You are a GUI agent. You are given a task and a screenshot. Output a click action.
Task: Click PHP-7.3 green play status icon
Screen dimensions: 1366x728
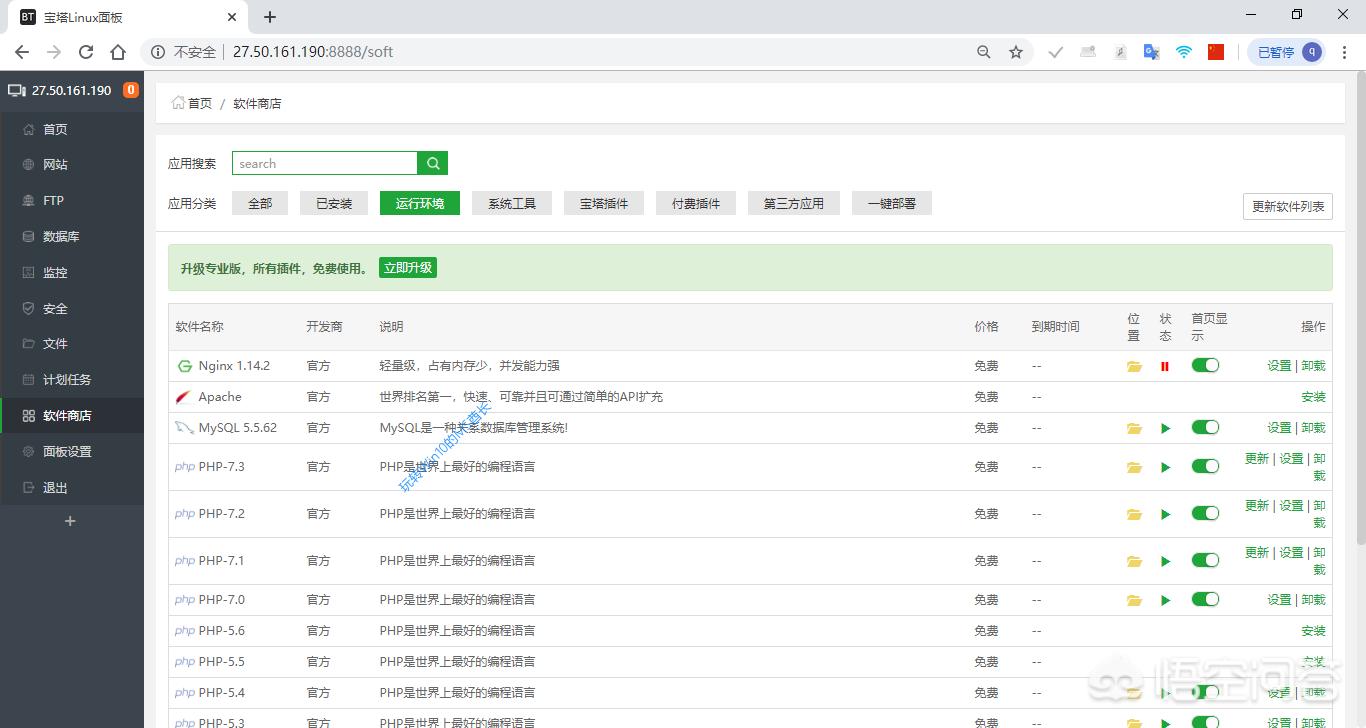[x=1165, y=468]
